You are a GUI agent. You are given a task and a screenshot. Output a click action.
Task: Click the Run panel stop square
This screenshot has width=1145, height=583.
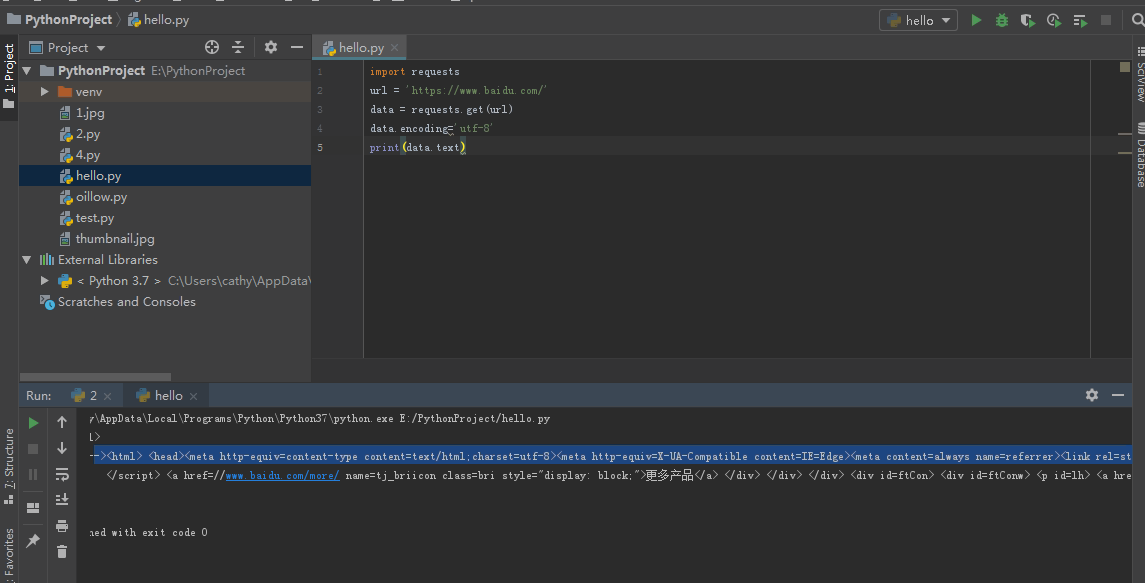coord(33,449)
